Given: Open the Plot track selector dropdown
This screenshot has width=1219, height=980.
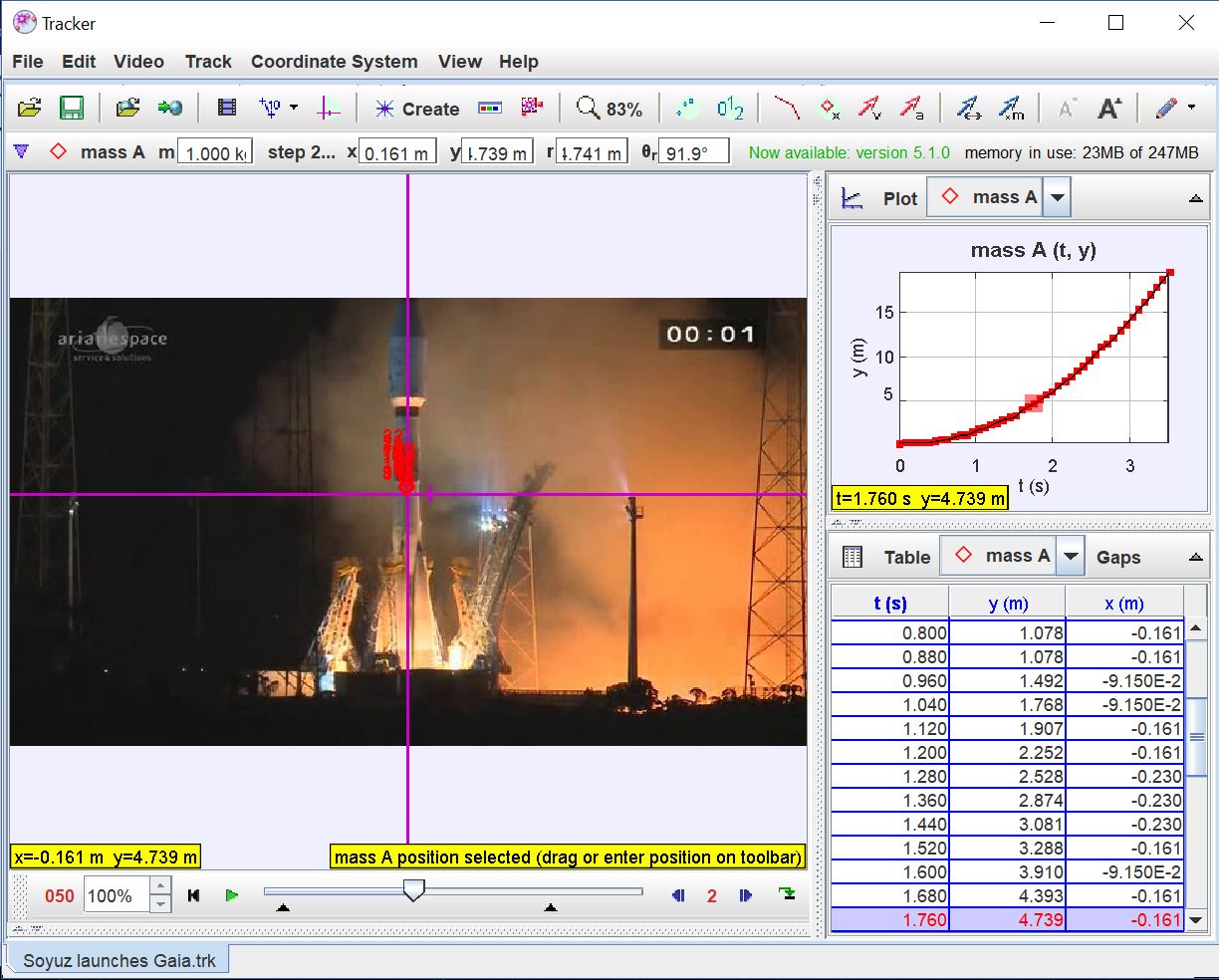Looking at the screenshot, I should (x=1058, y=197).
